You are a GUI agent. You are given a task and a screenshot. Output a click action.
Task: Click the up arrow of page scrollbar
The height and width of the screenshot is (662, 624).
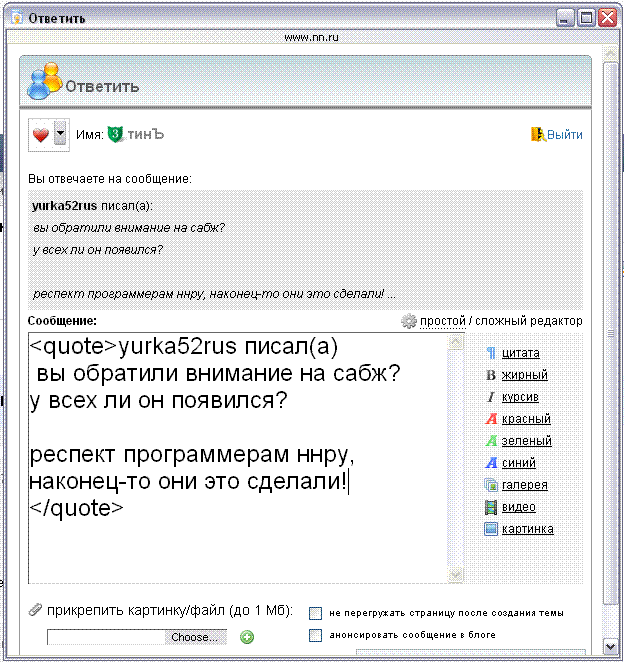click(612, 36)
